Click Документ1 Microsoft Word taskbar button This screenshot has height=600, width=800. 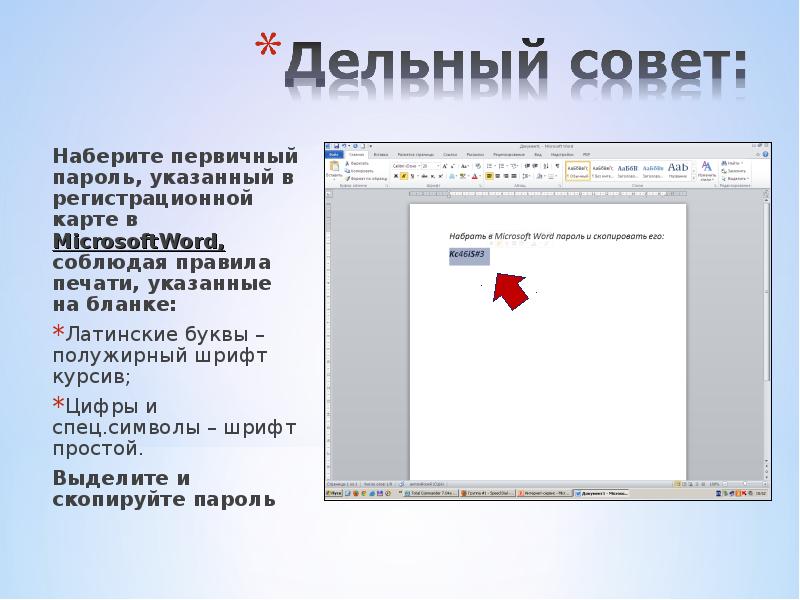(x=601, y=493)
